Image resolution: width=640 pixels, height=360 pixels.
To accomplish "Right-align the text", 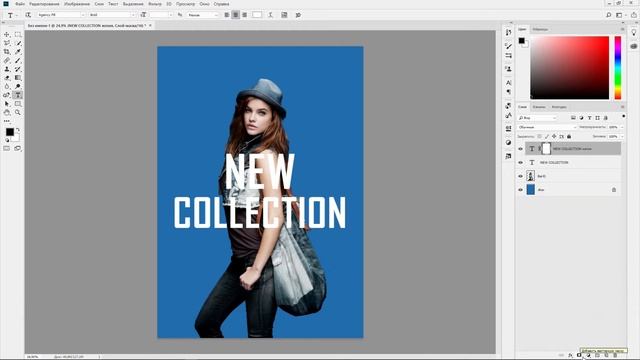I will click(x=244, y=15).
